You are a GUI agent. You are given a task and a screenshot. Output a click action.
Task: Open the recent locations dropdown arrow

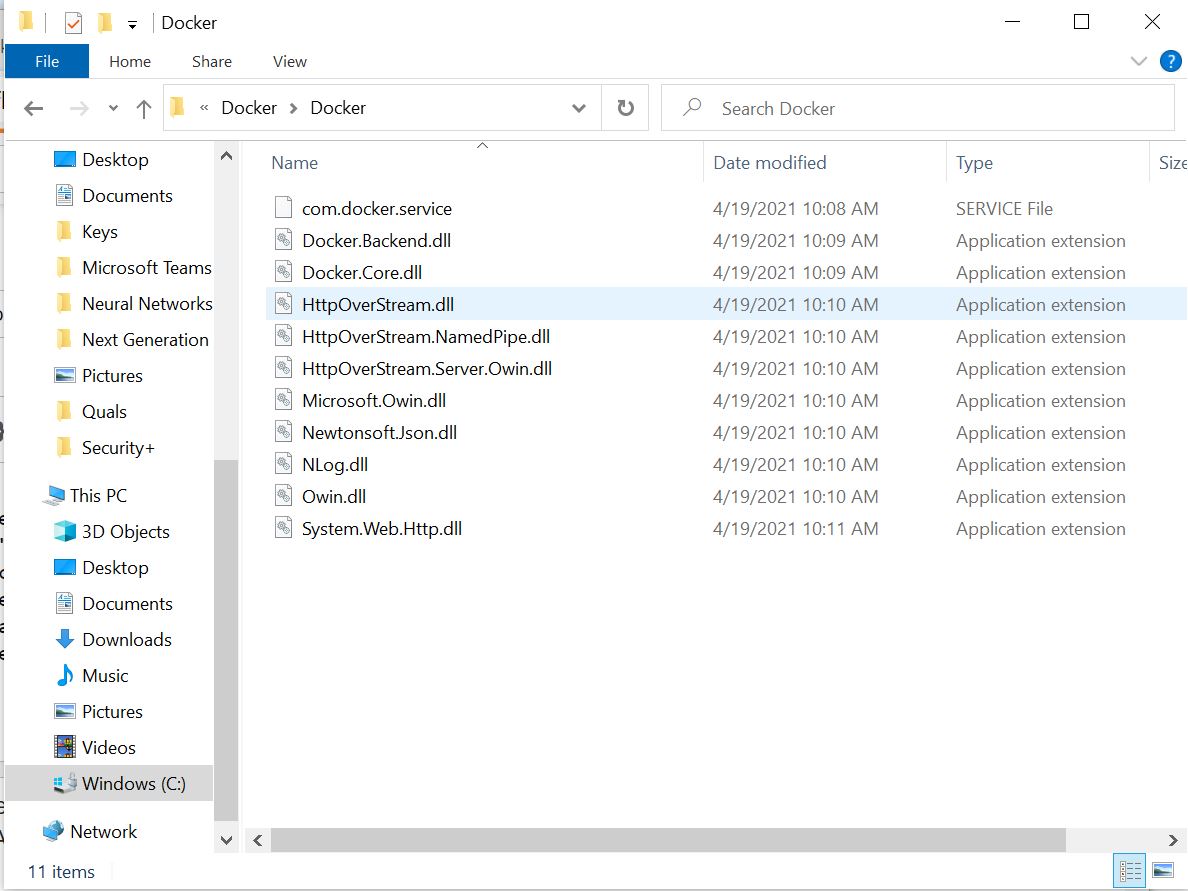(x=113, y=108)
